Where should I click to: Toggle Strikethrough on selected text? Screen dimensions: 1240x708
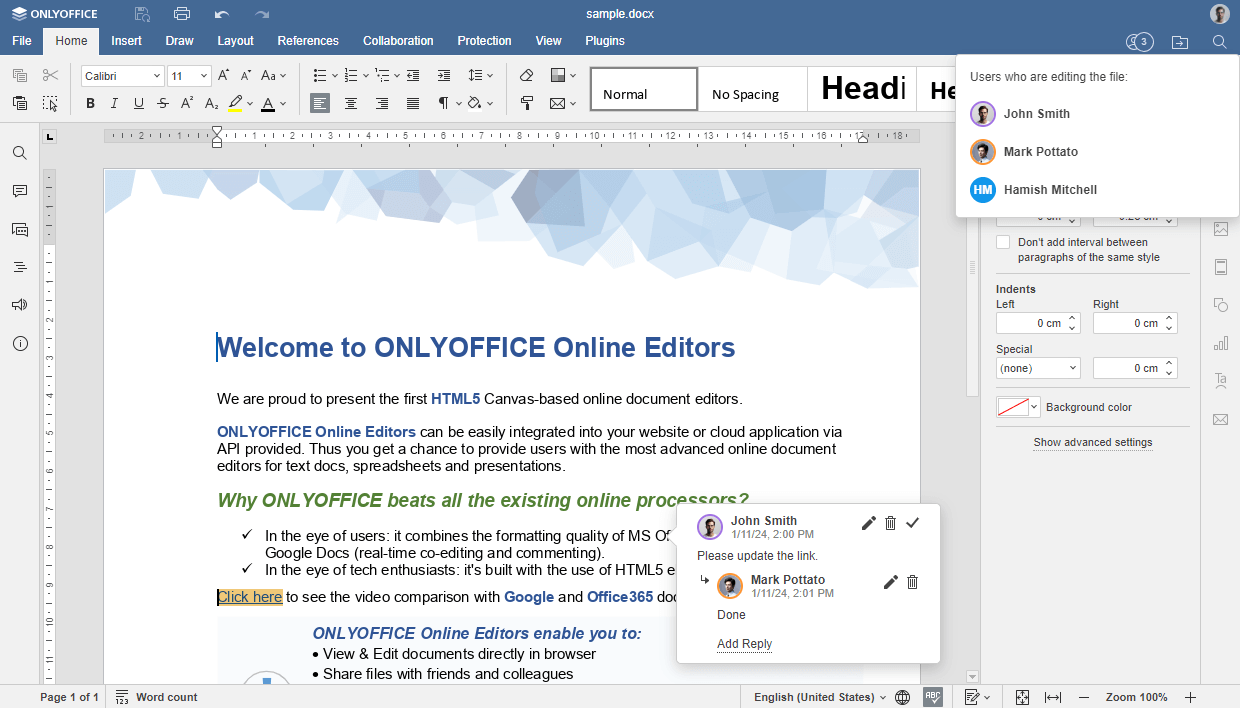(x=161, y=102)
